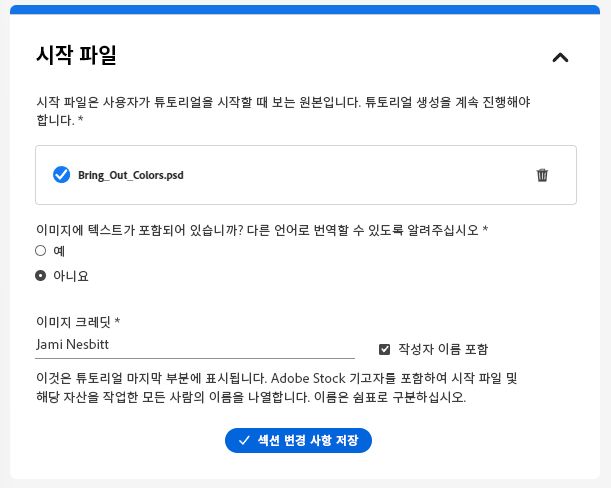Click the blue checkmark icon beside Bring_Out_Colors.psd
Image resolution: width=611 pixels, height=488 pixels.
click(x=61, y=175)
